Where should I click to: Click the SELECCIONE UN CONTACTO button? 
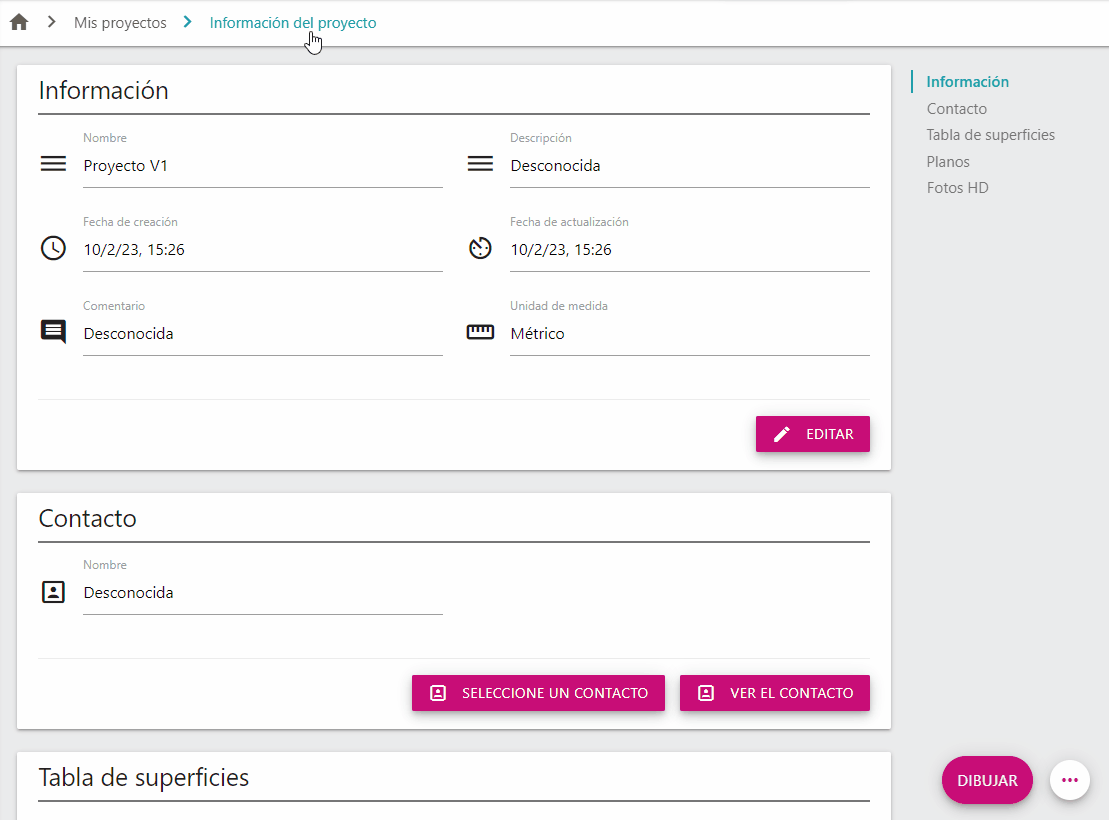point(538,693)
